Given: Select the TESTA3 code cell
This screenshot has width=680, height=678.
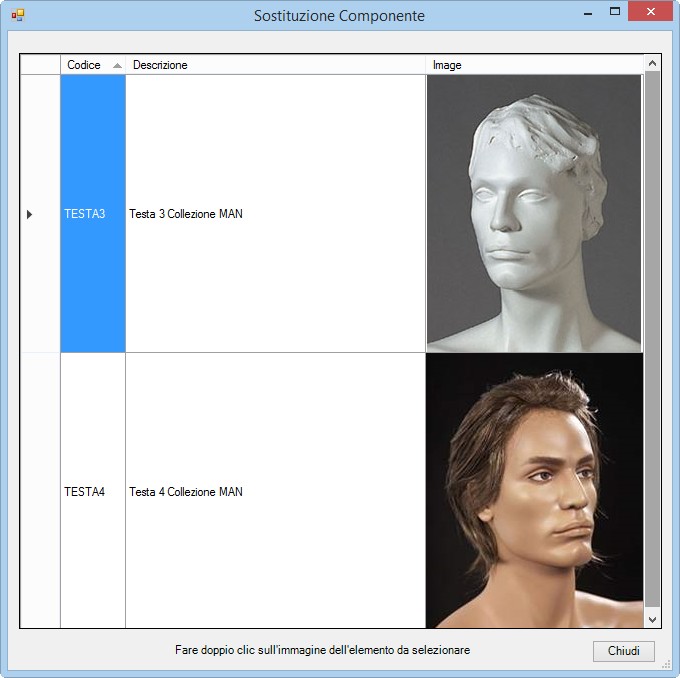Looking at the screenshot, I should coord(93,213).
